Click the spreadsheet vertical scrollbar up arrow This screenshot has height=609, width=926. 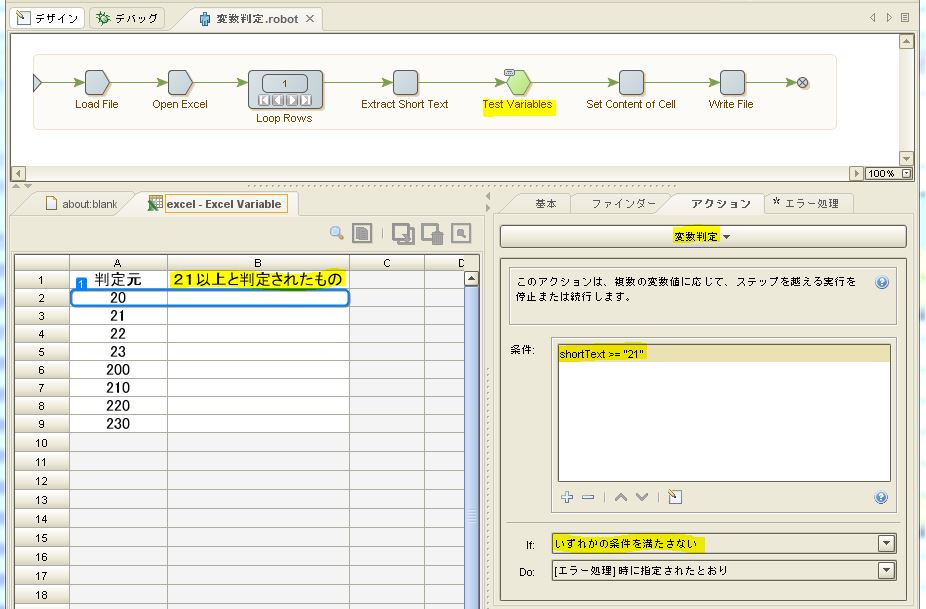(x=471, y=279)
